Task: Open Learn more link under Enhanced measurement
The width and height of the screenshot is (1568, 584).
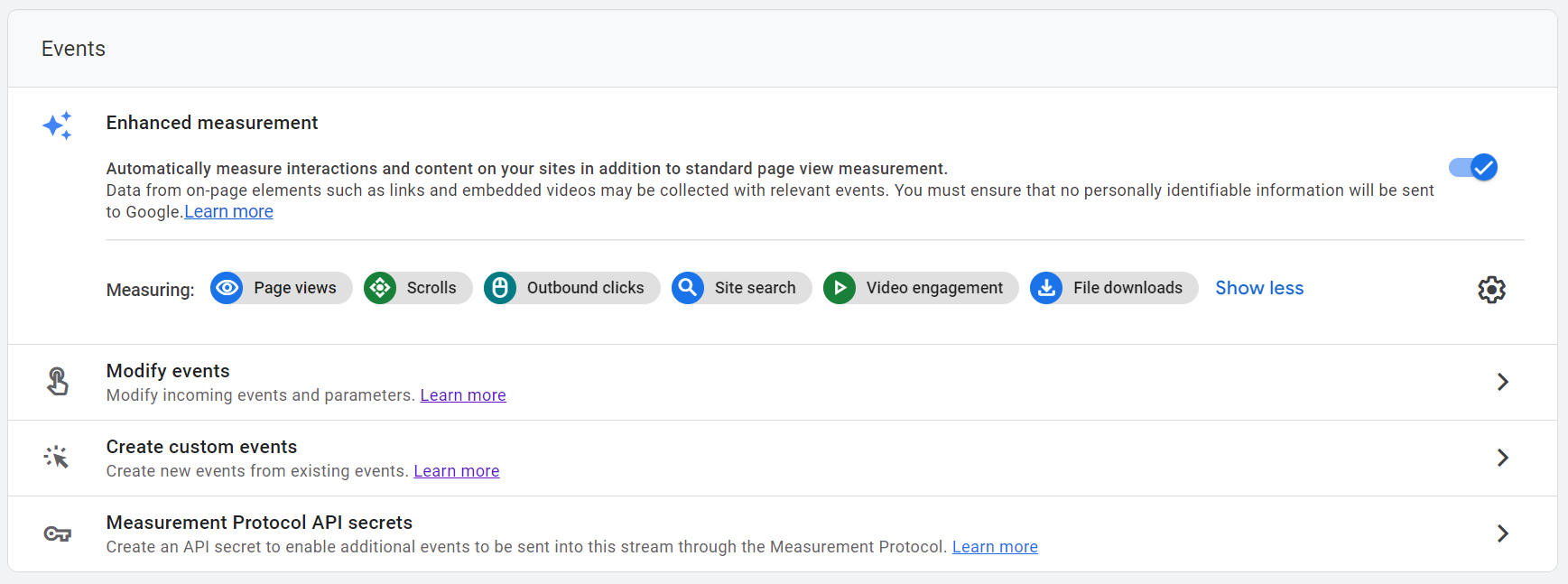Action: coord(228,212)
